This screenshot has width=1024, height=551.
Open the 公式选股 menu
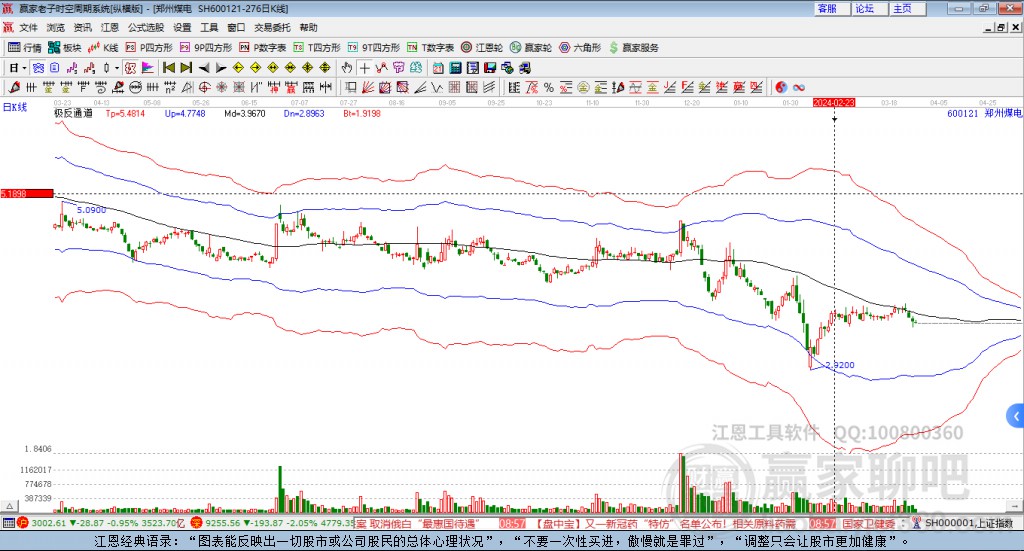[145, 28]
